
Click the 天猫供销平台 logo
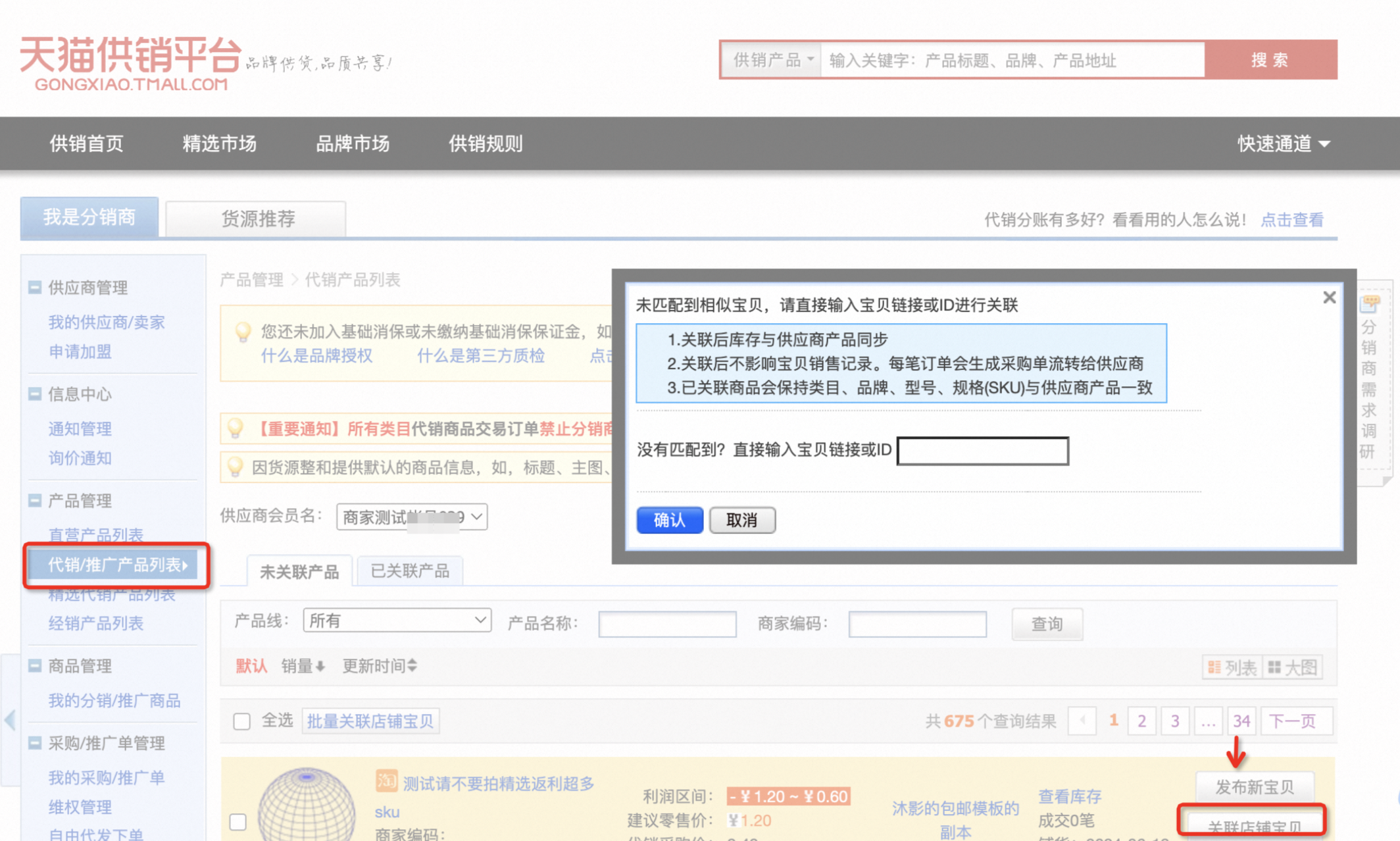pyautogui.click(x=131, y=63)
